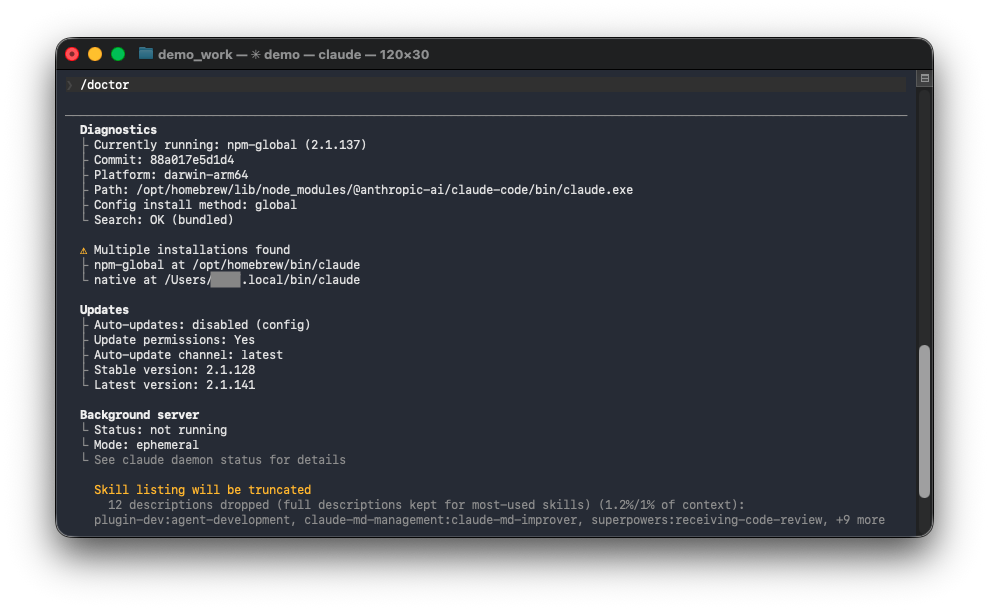Click the Auto-updates: disabled line
This screenshot has width=989, height=611.
(202, 325)
